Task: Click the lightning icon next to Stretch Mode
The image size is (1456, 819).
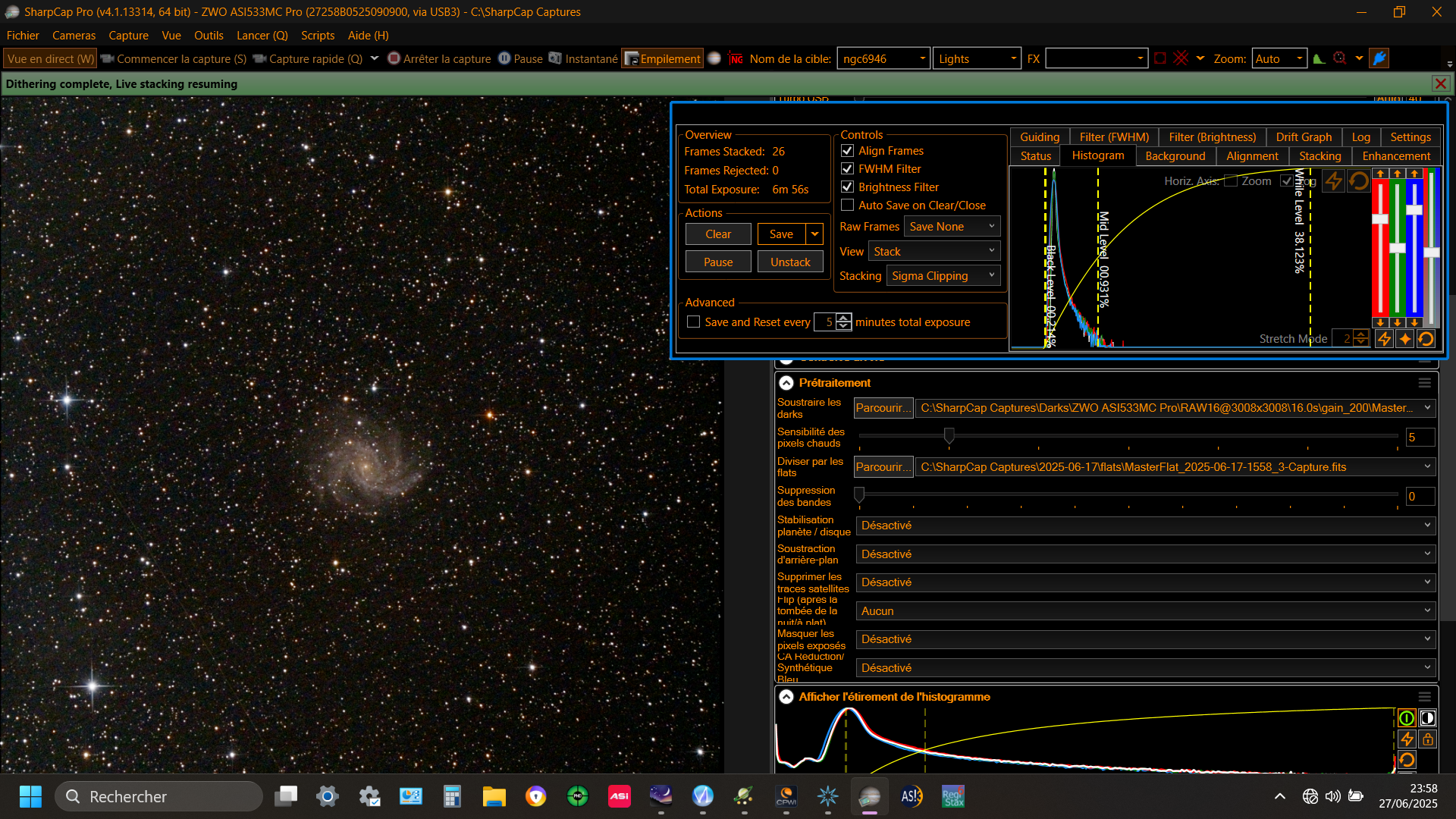Action: tap(1384, 339)
